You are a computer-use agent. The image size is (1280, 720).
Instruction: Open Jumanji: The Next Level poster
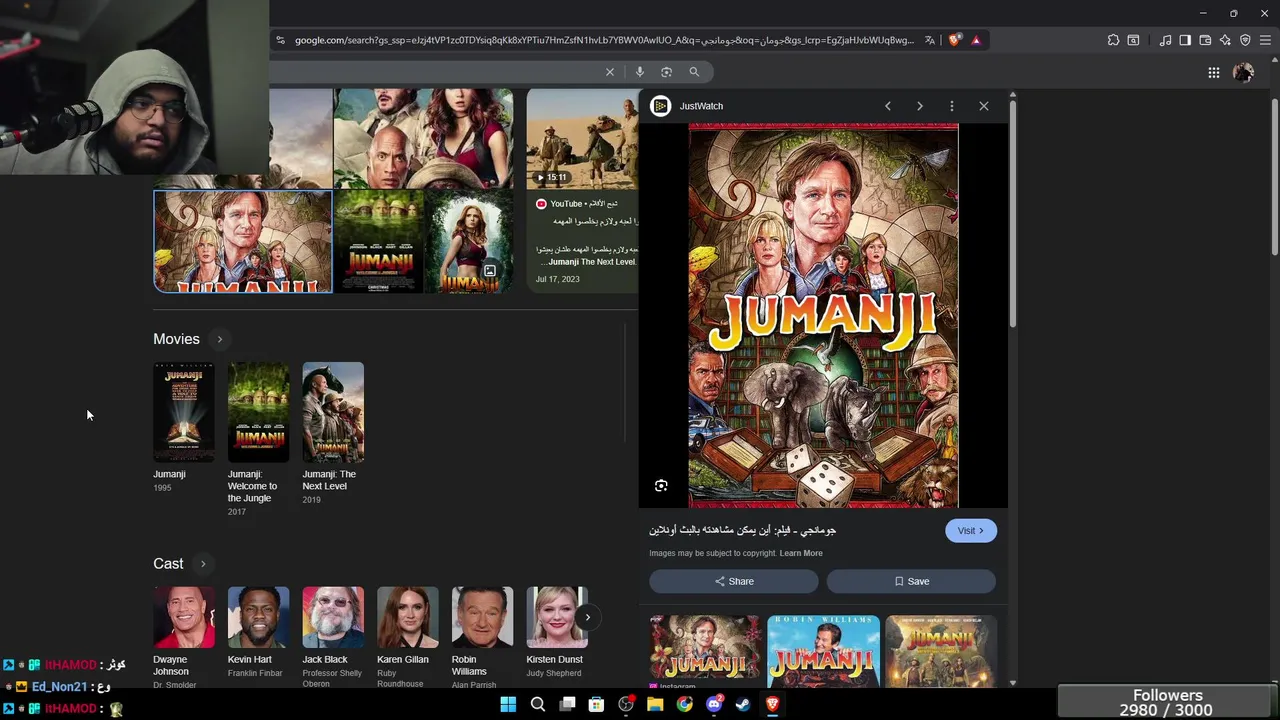click(x=333, y=412)
